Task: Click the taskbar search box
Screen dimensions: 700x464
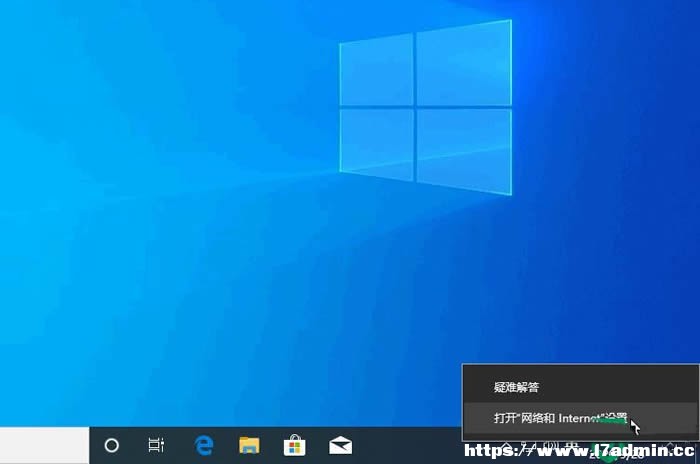Action: (45, 445)
